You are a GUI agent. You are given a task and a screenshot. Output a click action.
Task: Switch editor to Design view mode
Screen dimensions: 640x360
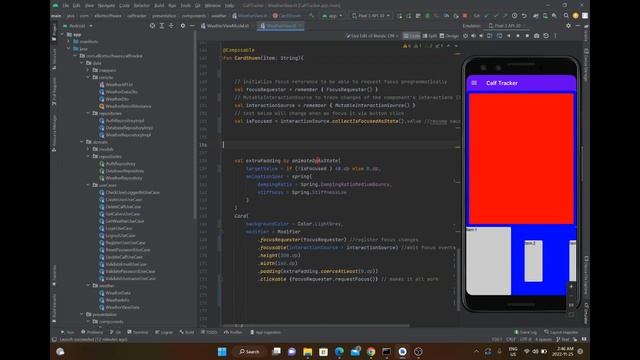[449, 36]
